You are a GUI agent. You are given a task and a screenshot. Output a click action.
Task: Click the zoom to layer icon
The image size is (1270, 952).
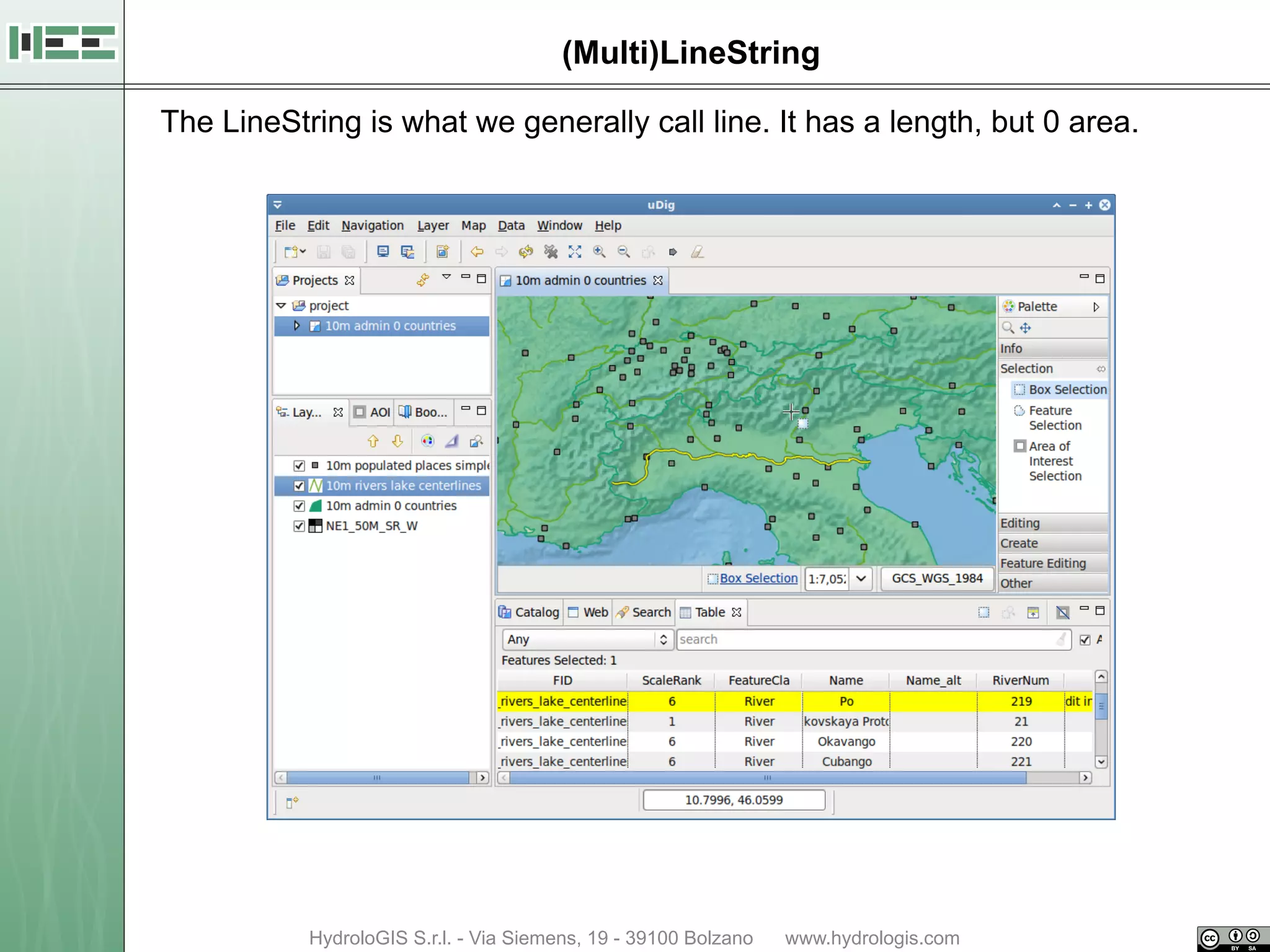click(476, 441)
